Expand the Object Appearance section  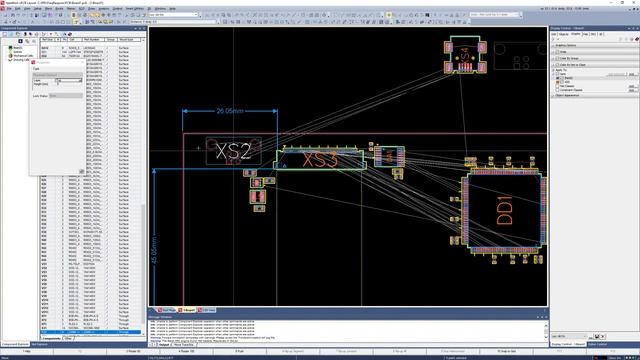553,96
